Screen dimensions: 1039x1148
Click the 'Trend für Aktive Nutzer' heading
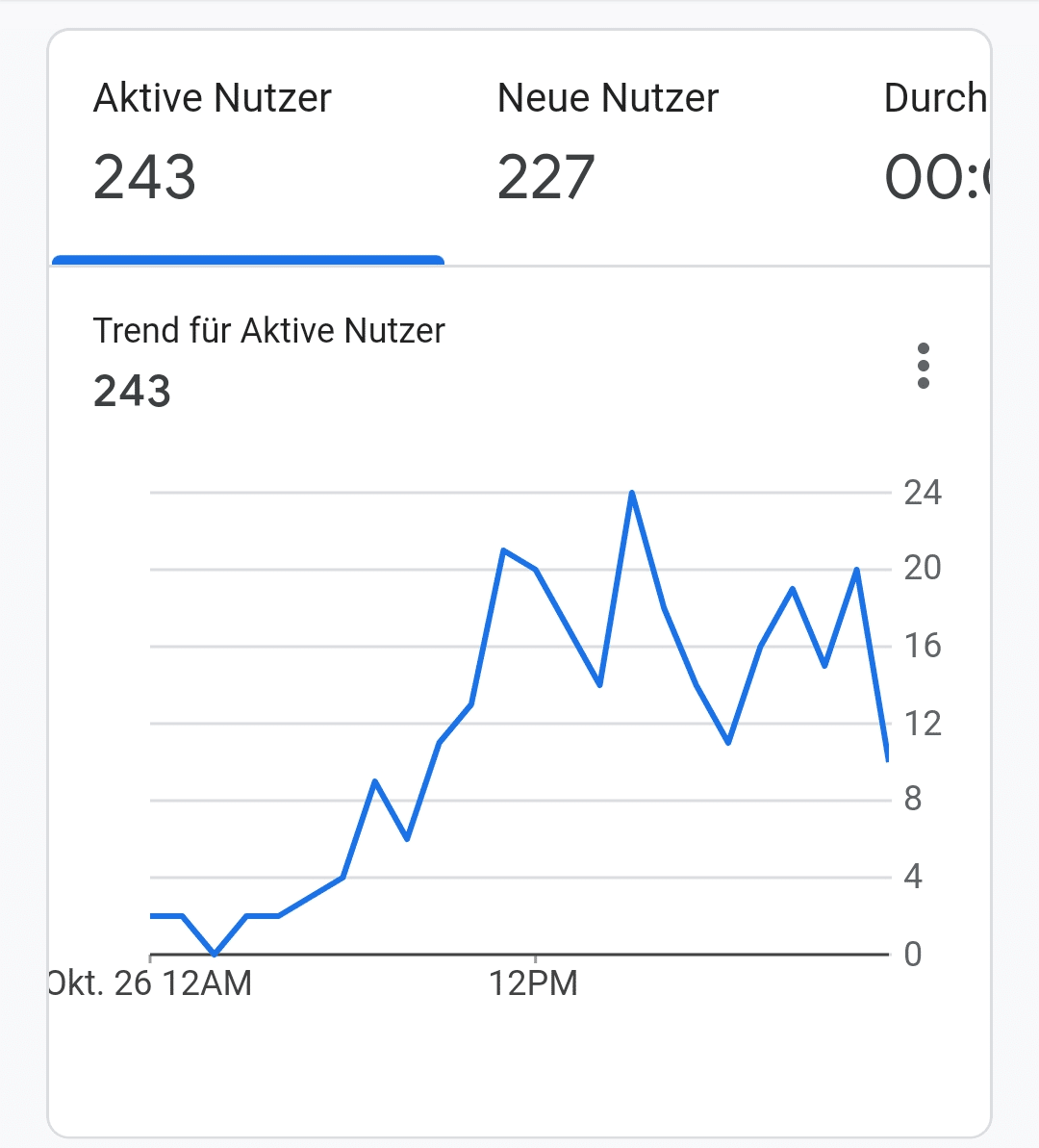tap(268, 331)
